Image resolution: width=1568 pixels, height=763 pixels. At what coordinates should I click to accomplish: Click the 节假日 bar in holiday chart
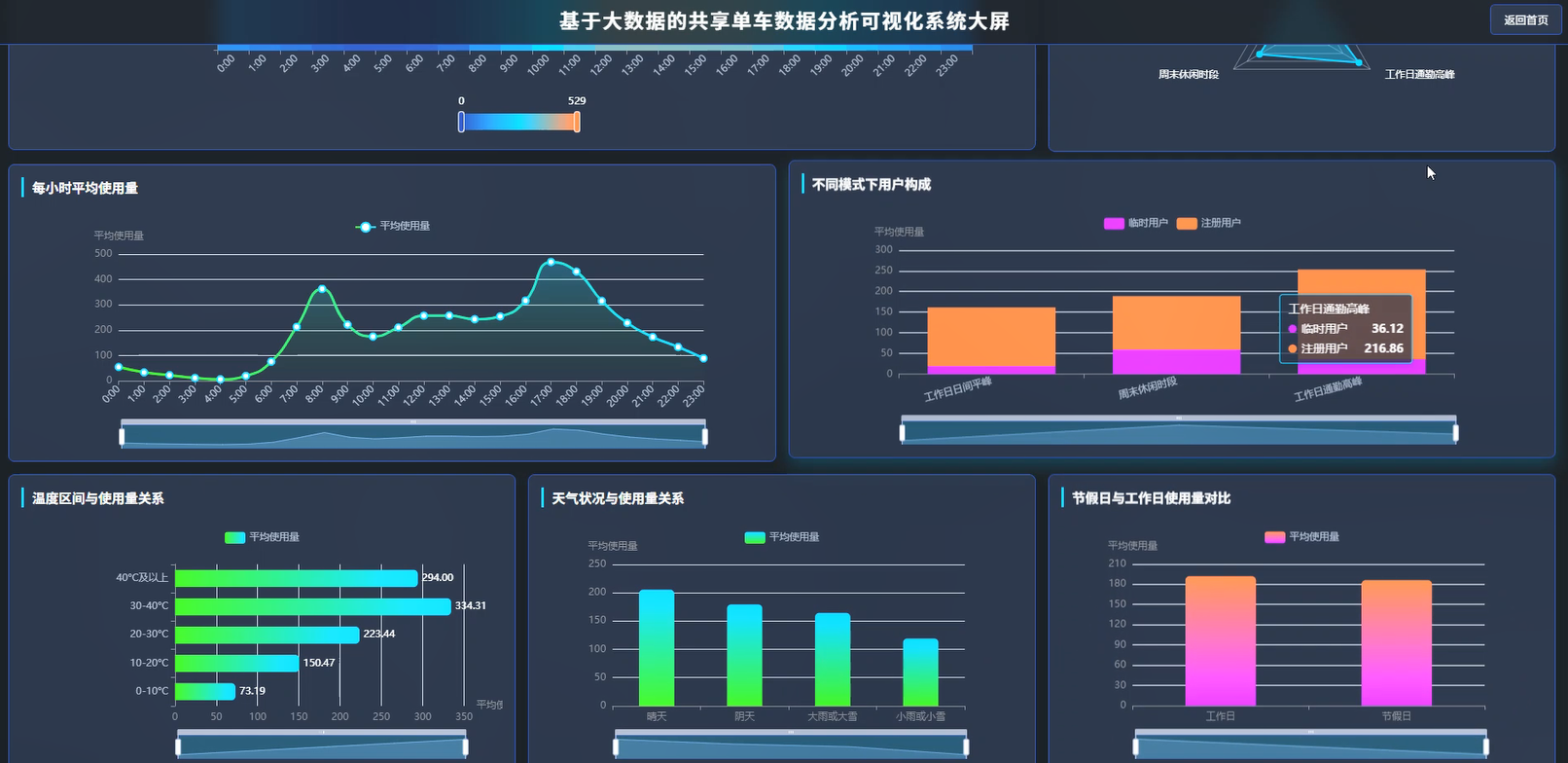pyautogui.click(x=1397, y=643)
